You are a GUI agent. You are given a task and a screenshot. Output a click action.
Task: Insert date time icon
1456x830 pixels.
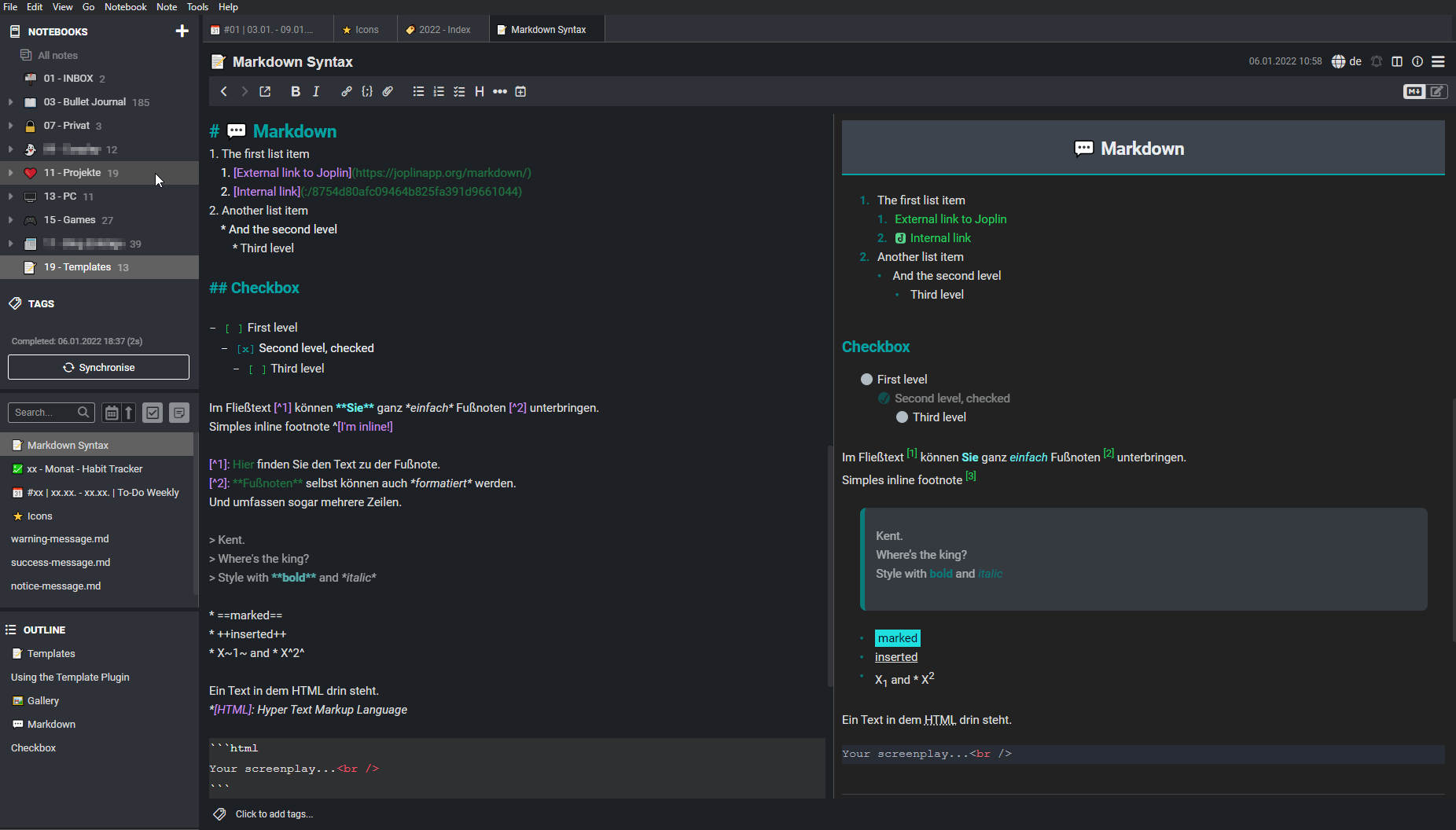520,92
